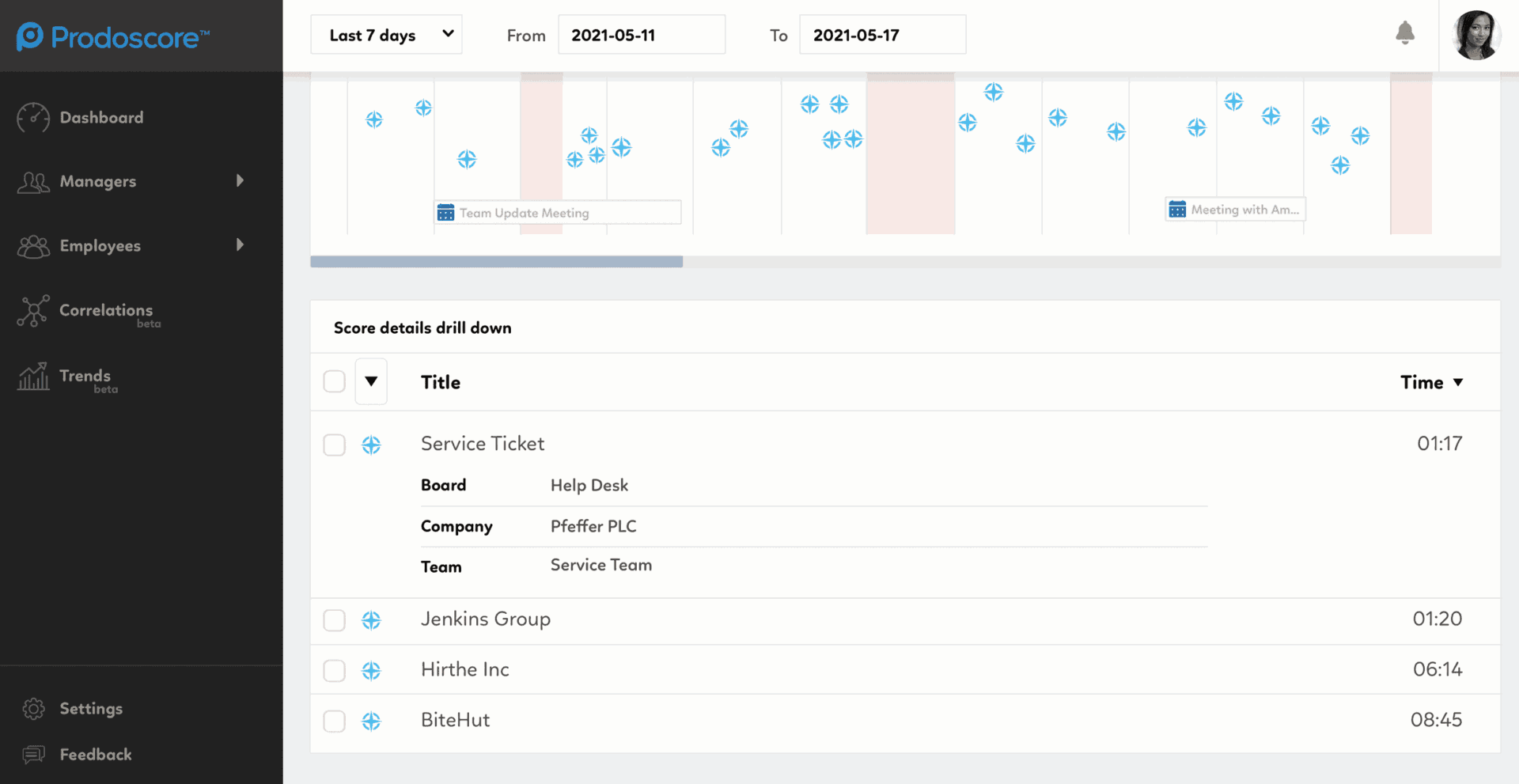
Task: Expand the Managers submenu arrow
Action: pyautogui.click(x=240, y=181)
